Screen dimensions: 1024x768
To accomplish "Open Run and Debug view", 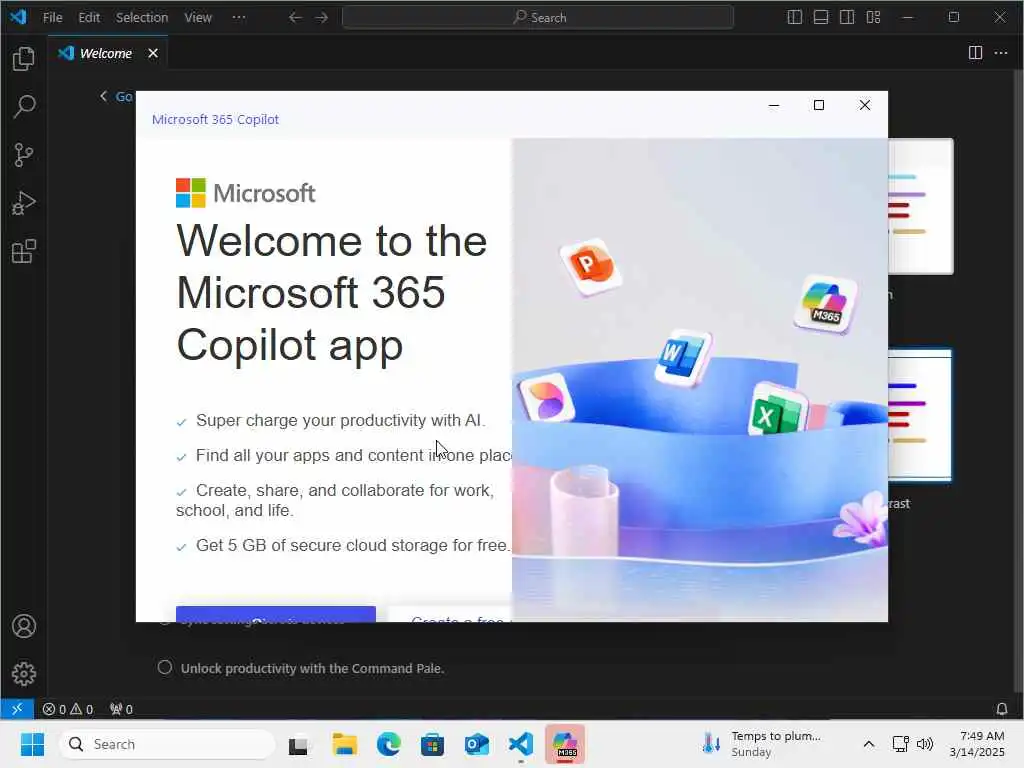I will (x=24, y=203).
